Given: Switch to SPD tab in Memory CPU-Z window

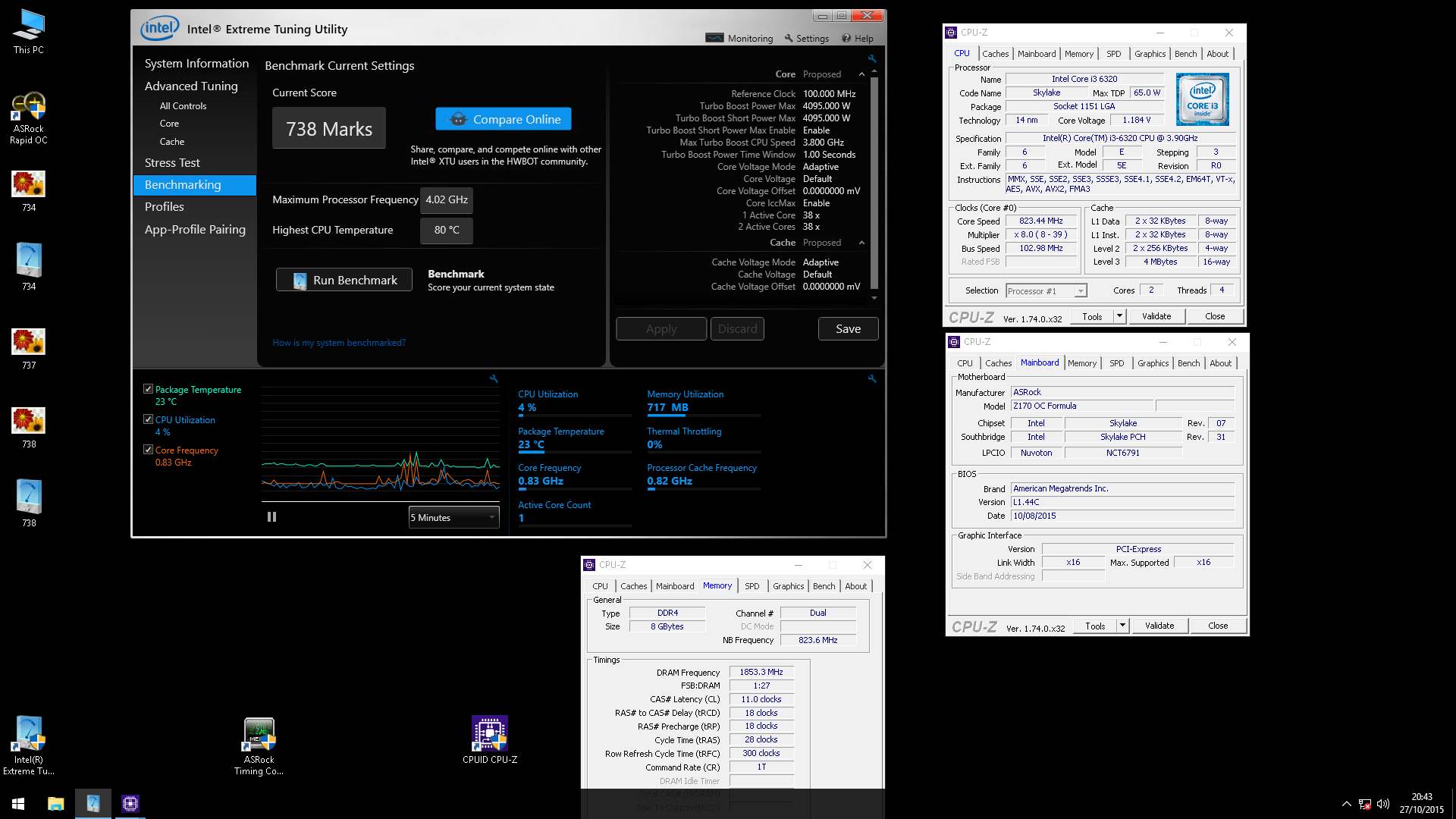Looking at the screenshot, I should click(x=752, y=586).
